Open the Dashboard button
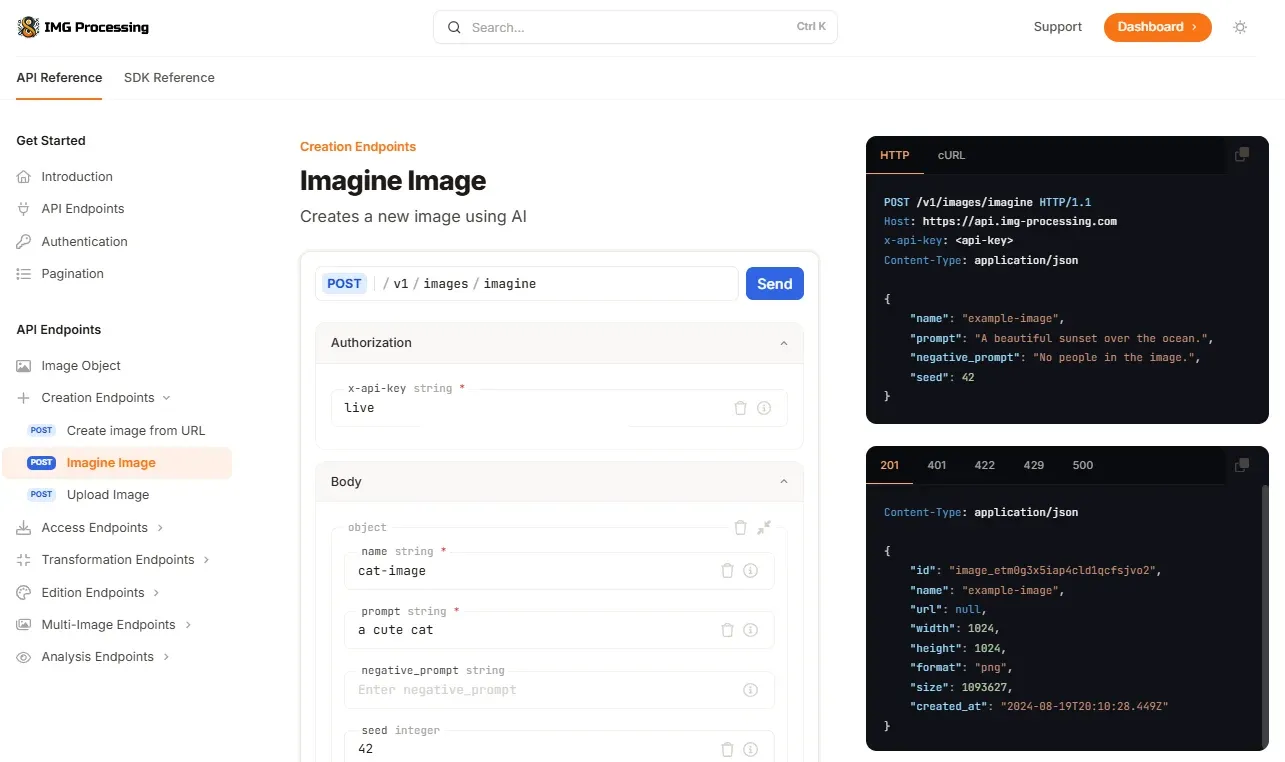Viewport: 1285px width, 762px height. [x=1157, y=28]
